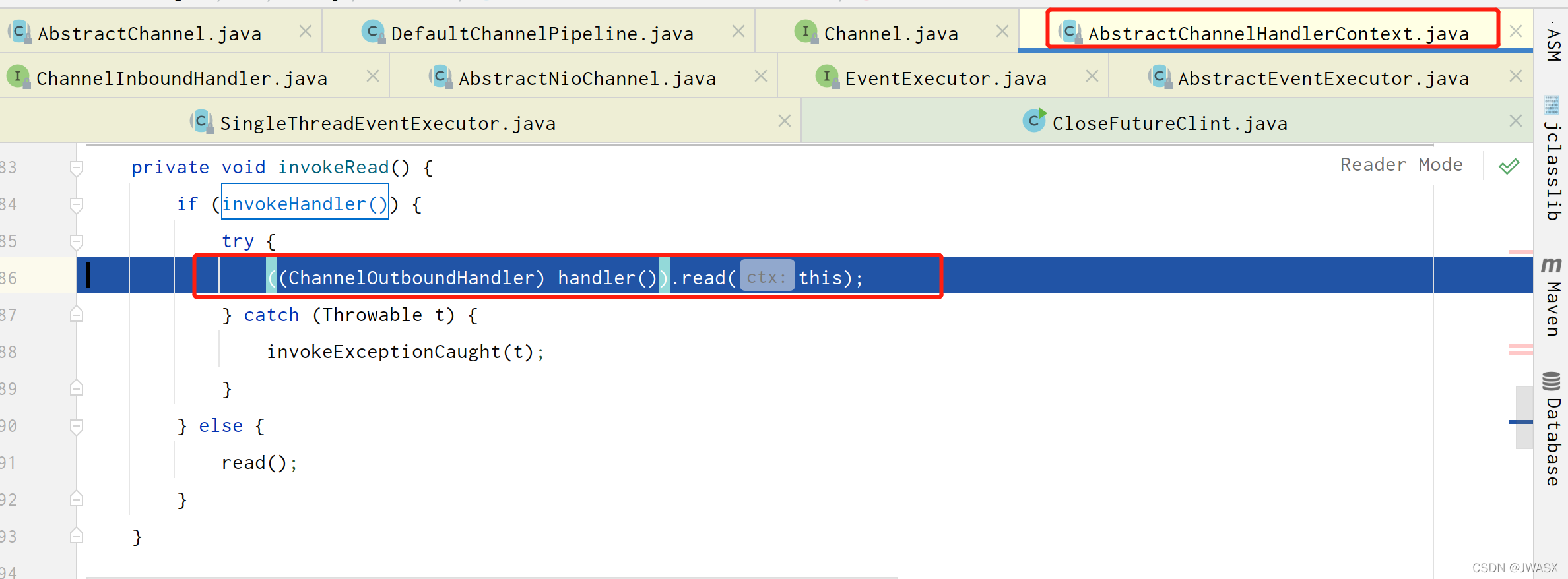
Task: Click class icon of AbstractChannel.java
Action: [x=19, y=31]
